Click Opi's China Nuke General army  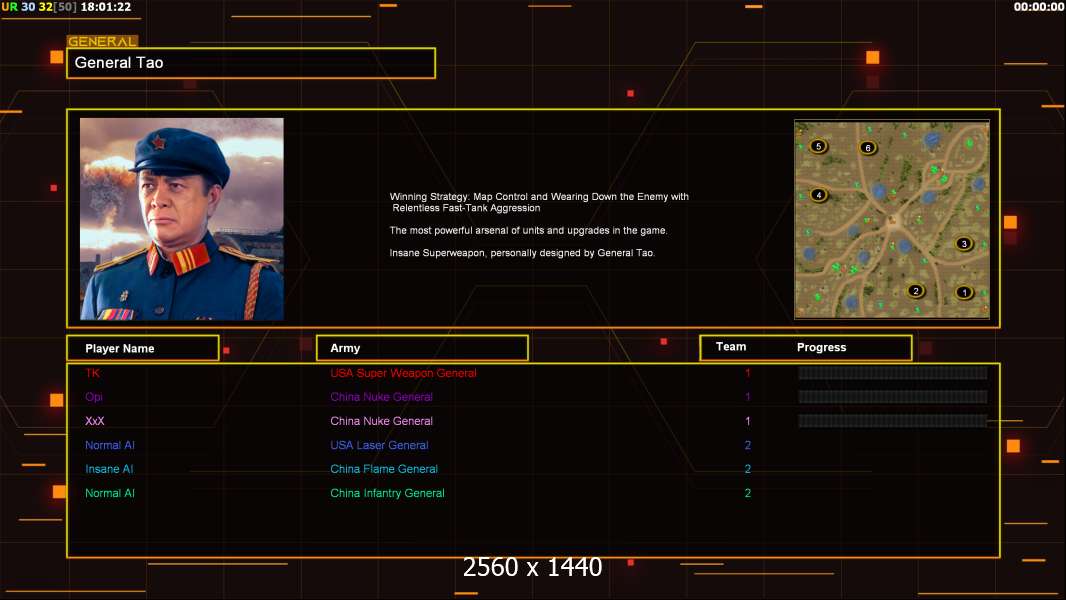[381, 397]
